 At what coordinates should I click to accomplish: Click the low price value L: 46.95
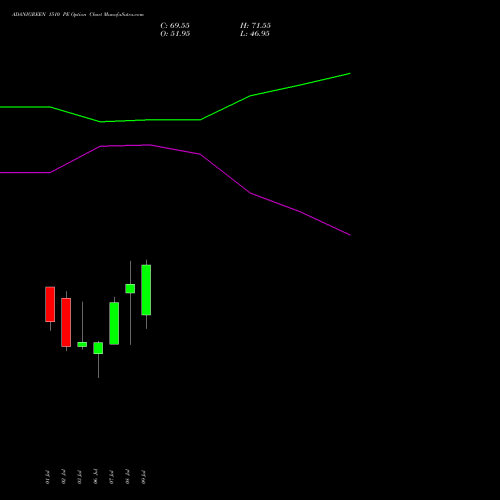point(255,34)
